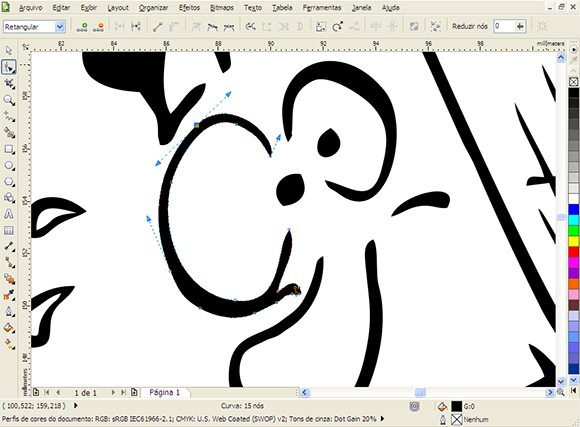Click Rotate or Skew Nodes button
580x427 pixels.
tap(337, 26)
